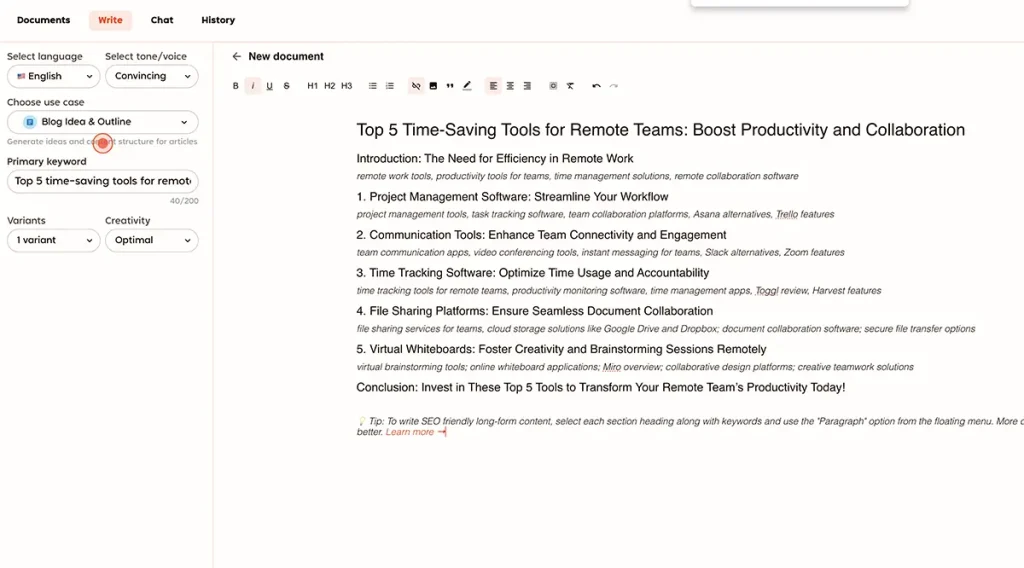Click heading 2. Communication Tools
The height and width of the screenshot is (568, 1024).
point(541,235)
